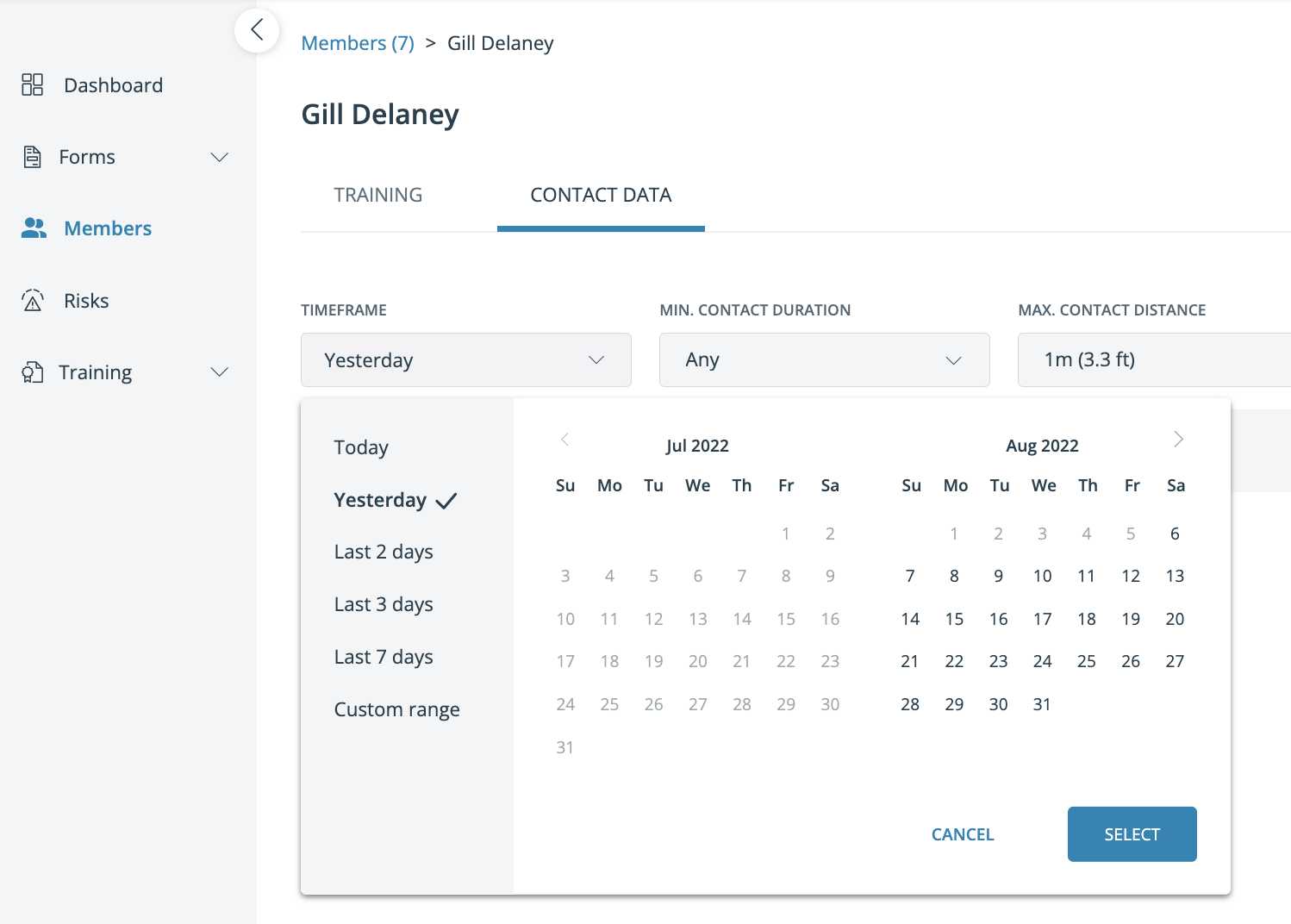This screenshot has width=1291, height=924.
Task: Select August 6 in the calendar
Action: tap(1175, 534)
